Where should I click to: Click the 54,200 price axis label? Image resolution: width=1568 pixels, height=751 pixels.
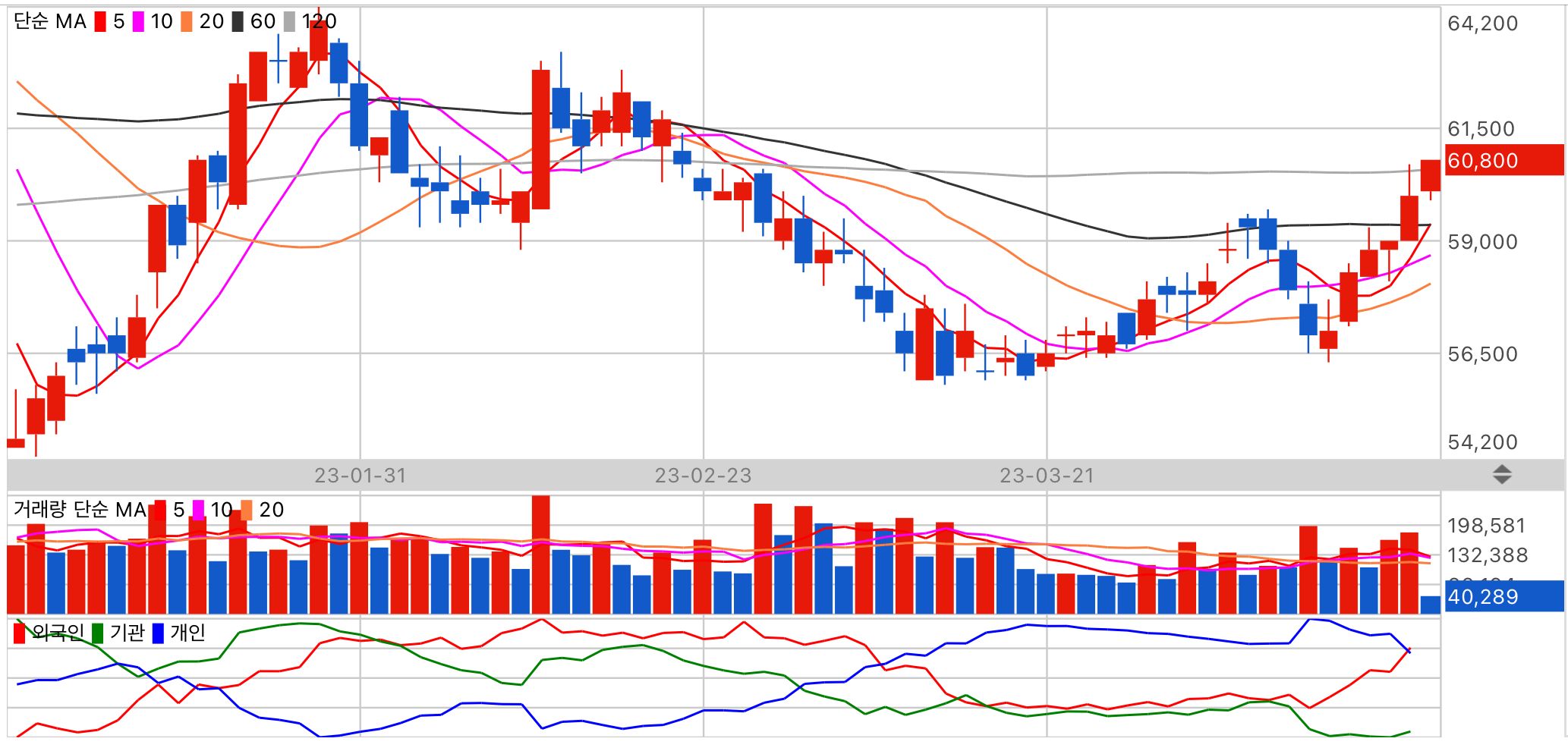[x=1483, y=442]
